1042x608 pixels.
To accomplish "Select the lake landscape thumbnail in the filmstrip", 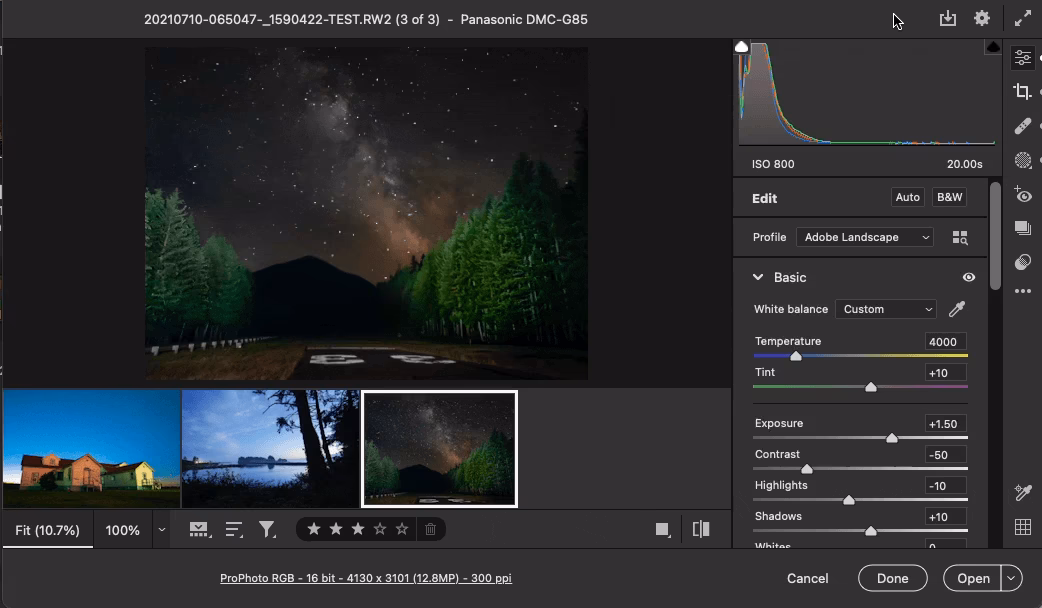I will [269, 447].
